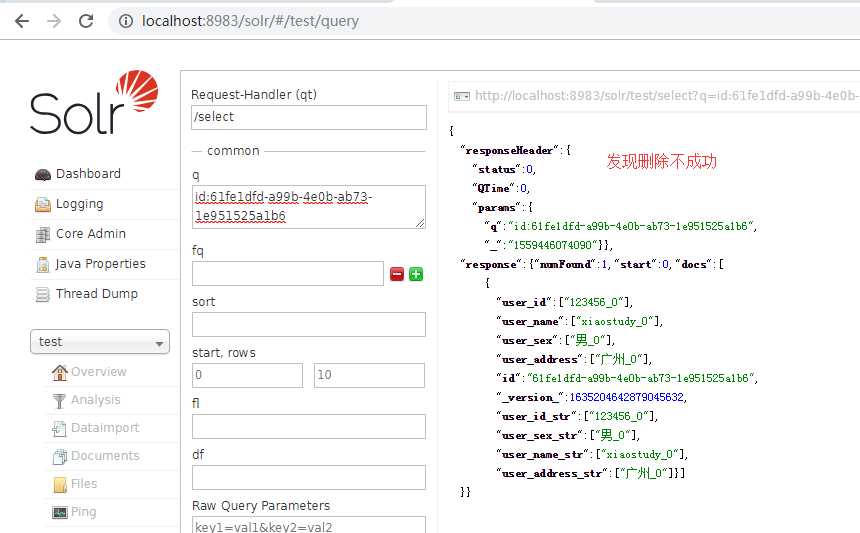Click the sort input field

click(x=309, y=325)
